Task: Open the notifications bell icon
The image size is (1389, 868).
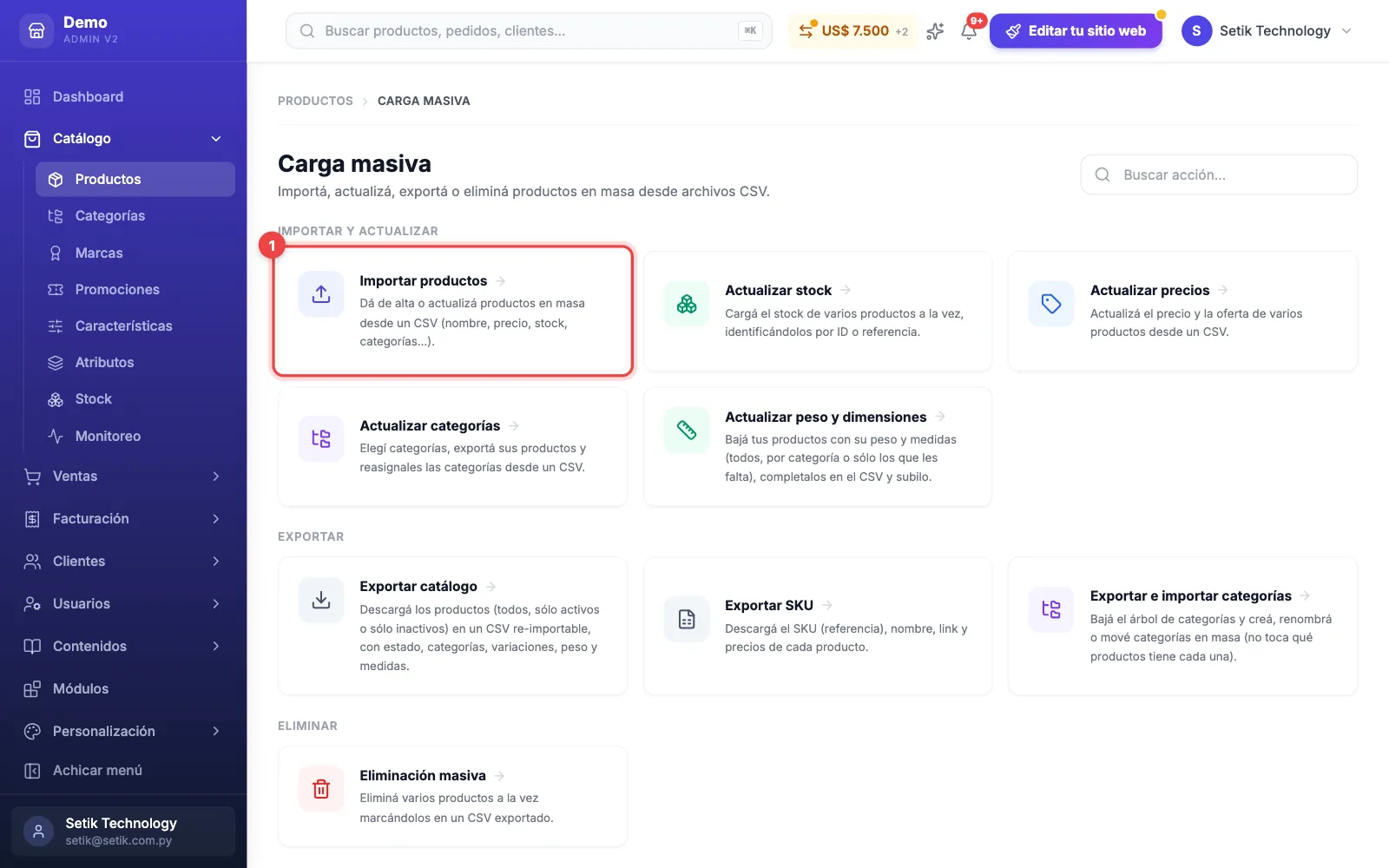Action: [969, 31]
